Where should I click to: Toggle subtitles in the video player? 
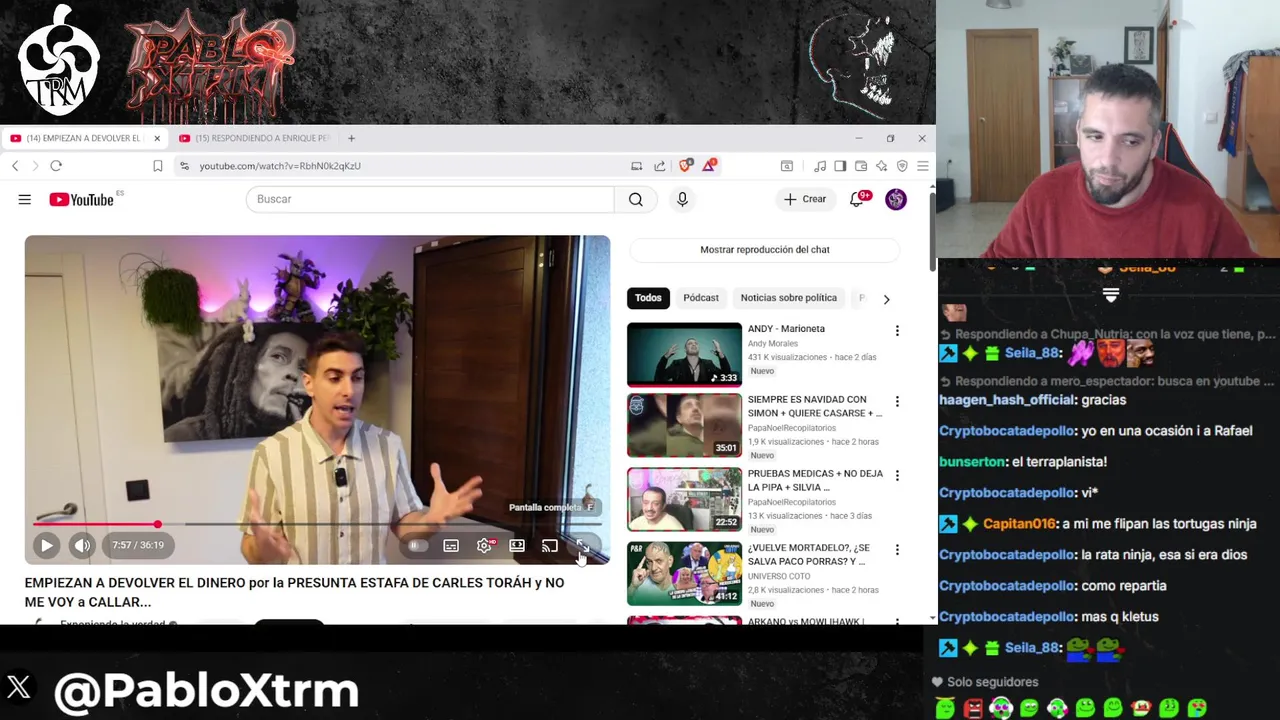[x=451, y=545]
